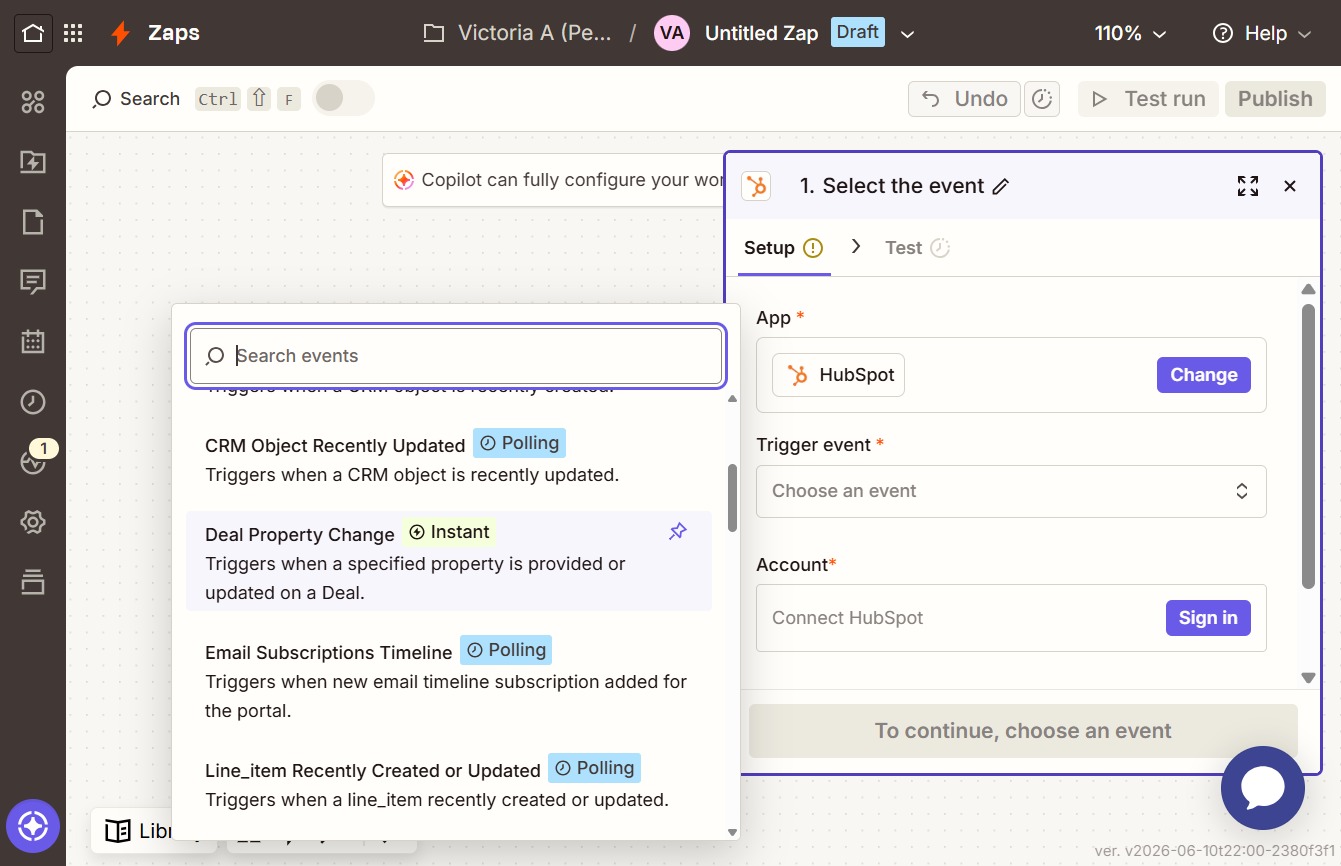
Task: Select Email Subscriptions Timeline event
Action: [449, 679]
